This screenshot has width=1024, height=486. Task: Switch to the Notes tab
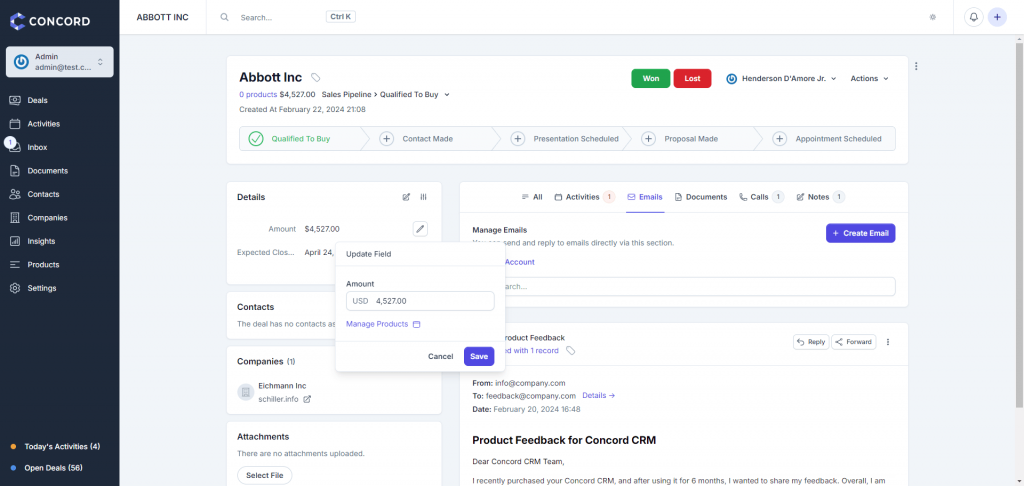coord(820,197)
